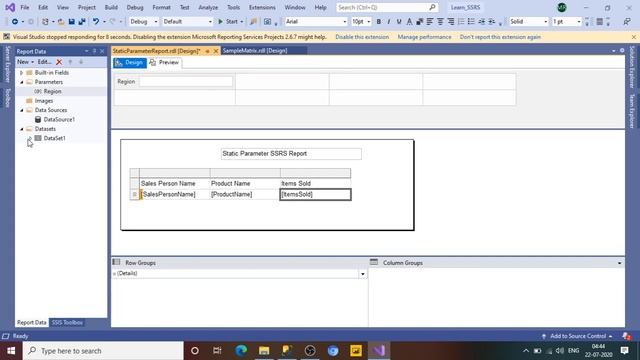The width and height of the screenshot is (640, 360).
Task: Open the New dropdown in Report Data
Action: [x=25, y=62]
